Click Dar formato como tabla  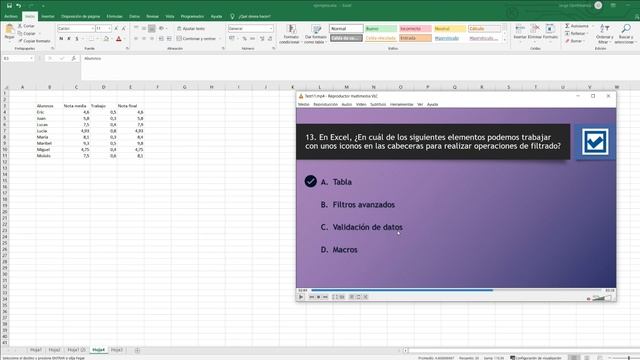click(316, 34)
